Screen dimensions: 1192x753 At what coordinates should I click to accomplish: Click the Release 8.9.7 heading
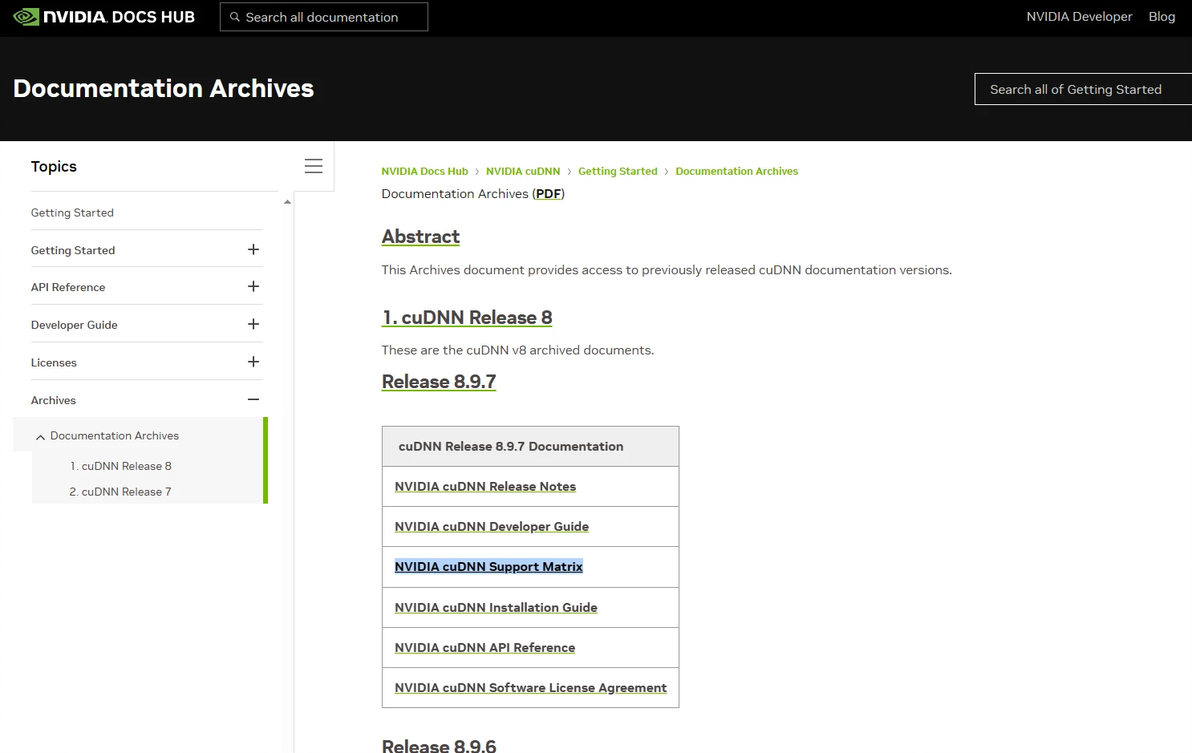[439, 382]
